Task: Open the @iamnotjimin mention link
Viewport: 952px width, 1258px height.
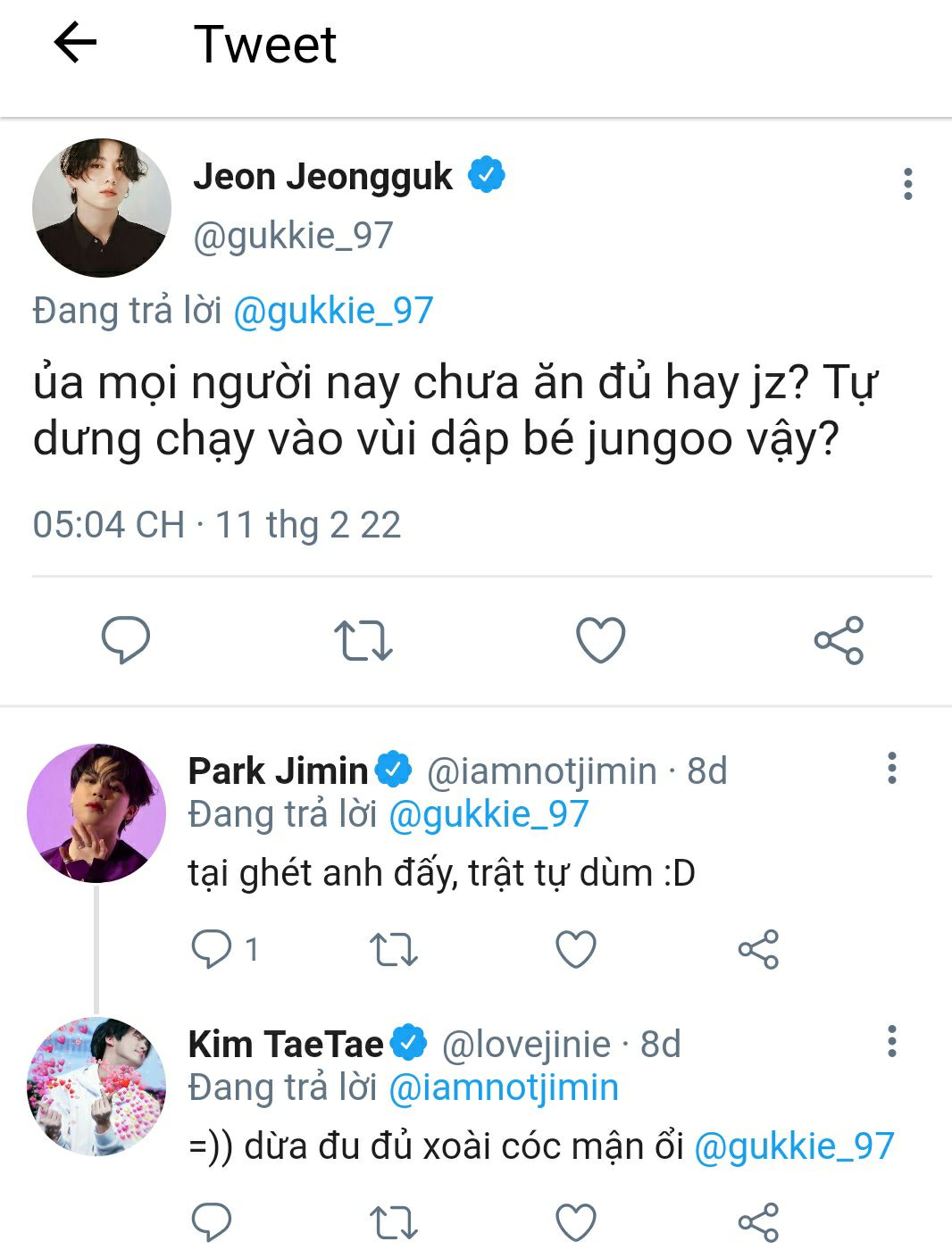Action: click(x=504, y=1087)
